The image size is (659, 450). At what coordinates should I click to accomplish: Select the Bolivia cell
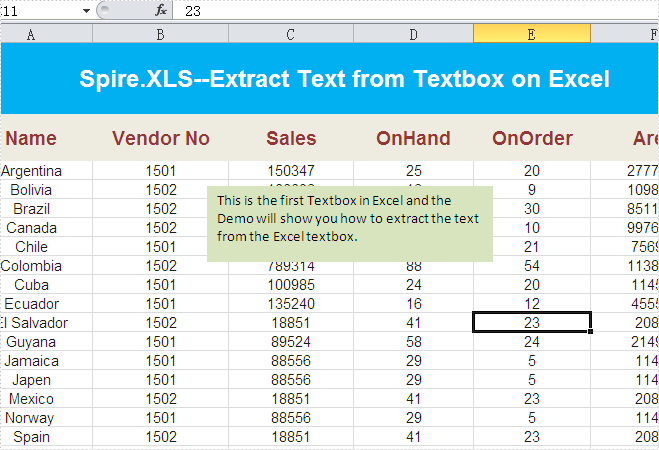[x=47, y=189]
